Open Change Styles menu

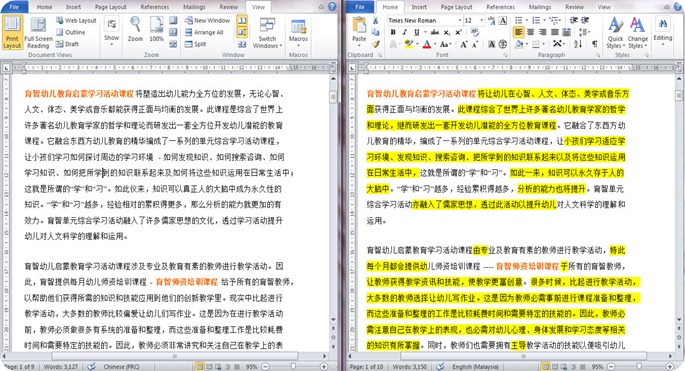[x=637, y=33]
